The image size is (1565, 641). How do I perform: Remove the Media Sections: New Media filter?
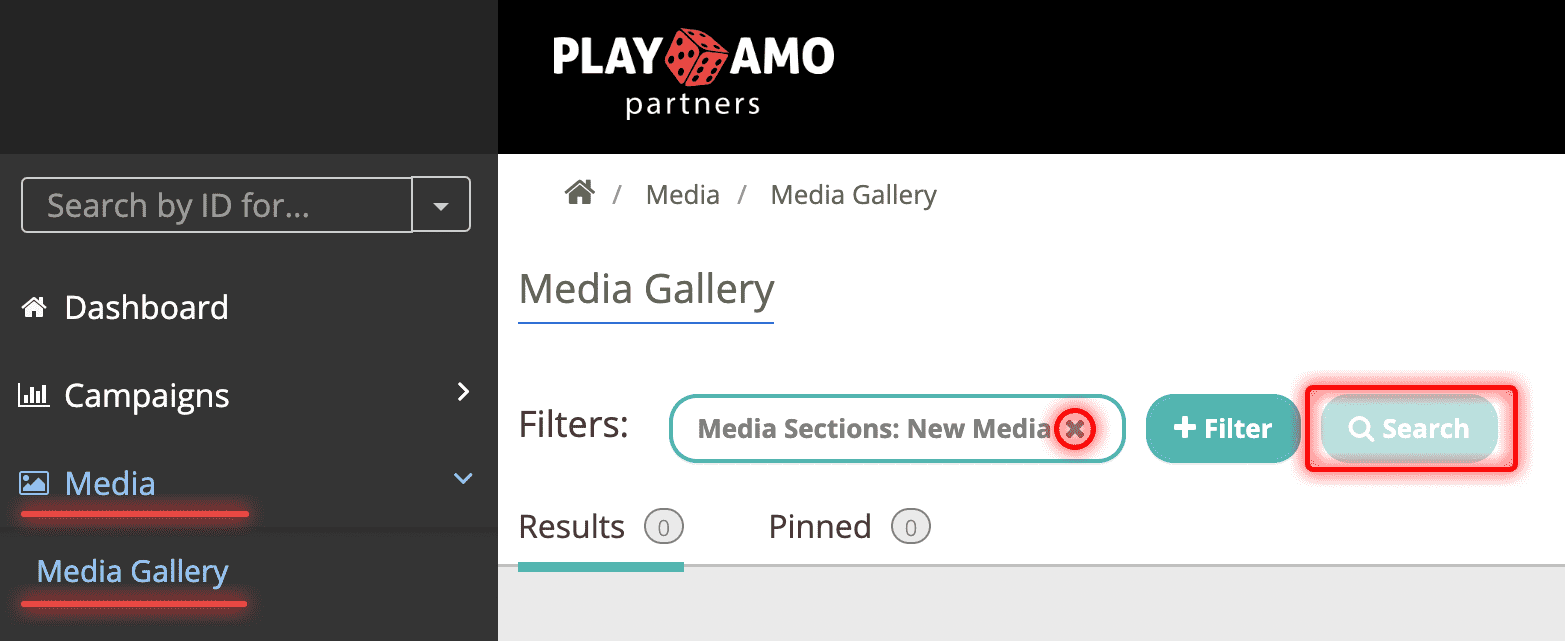pyautogui.click(x=1075, y=429)
